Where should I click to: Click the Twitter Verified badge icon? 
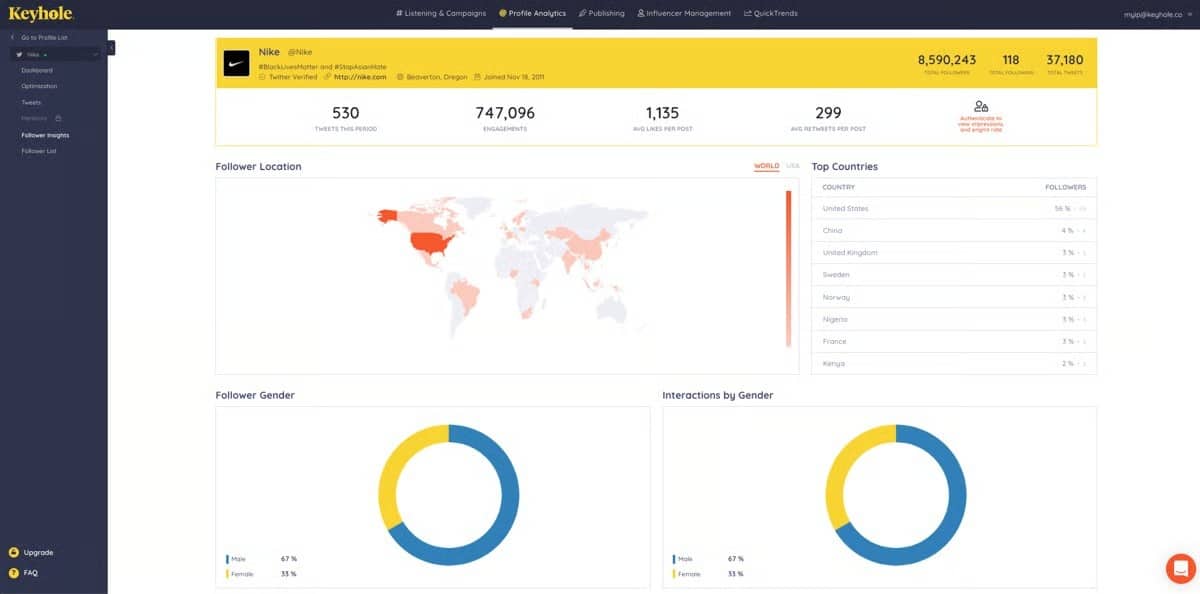[x=262, y=77]
